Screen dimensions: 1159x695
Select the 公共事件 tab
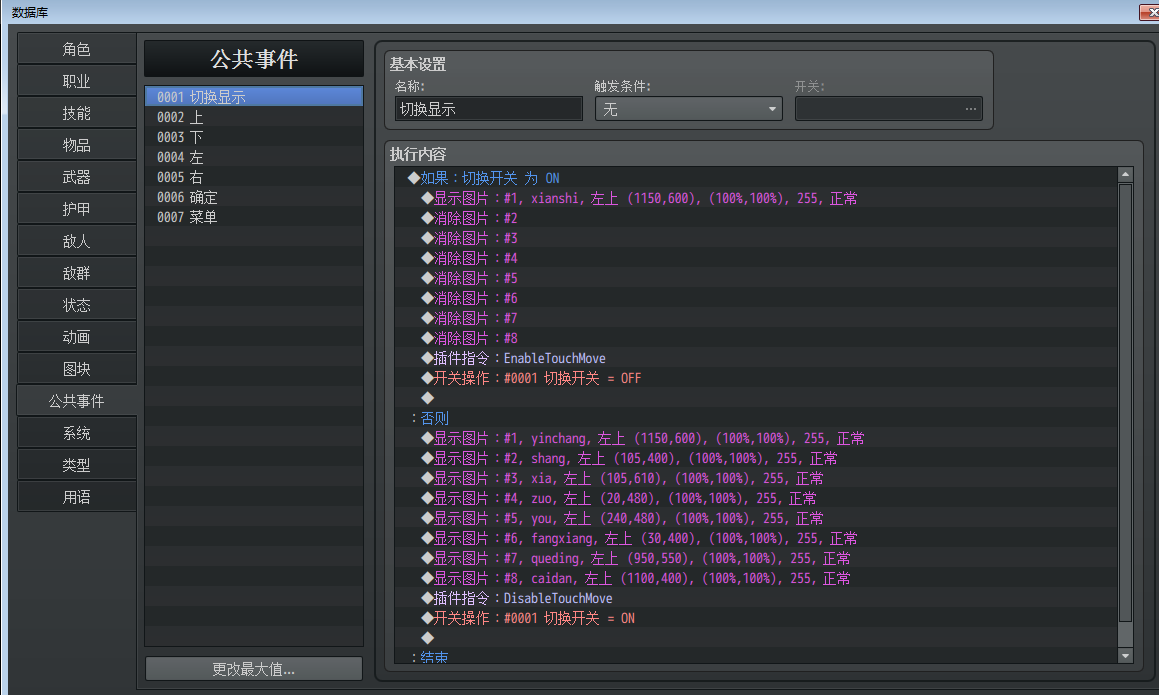click(x=77, y=401)
